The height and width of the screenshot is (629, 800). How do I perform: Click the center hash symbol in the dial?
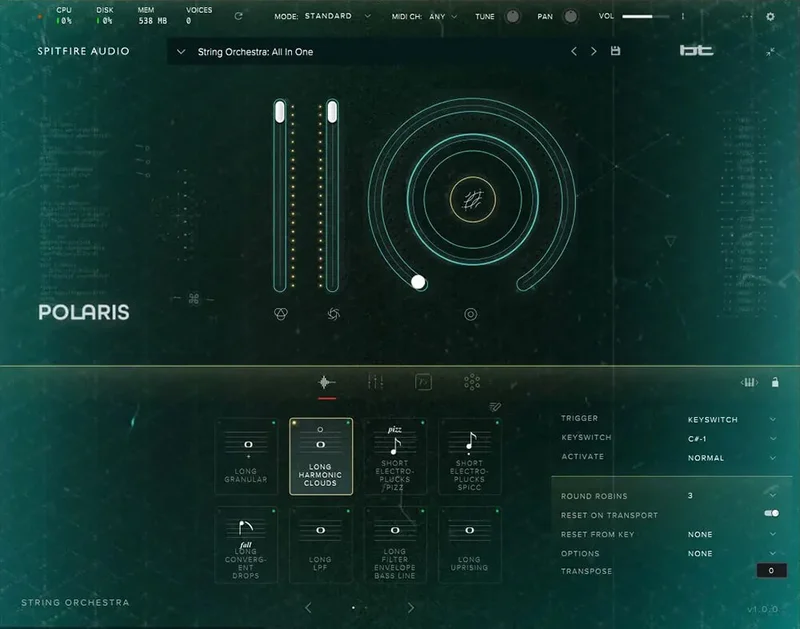pyautogui.click(x=473, y=199)
